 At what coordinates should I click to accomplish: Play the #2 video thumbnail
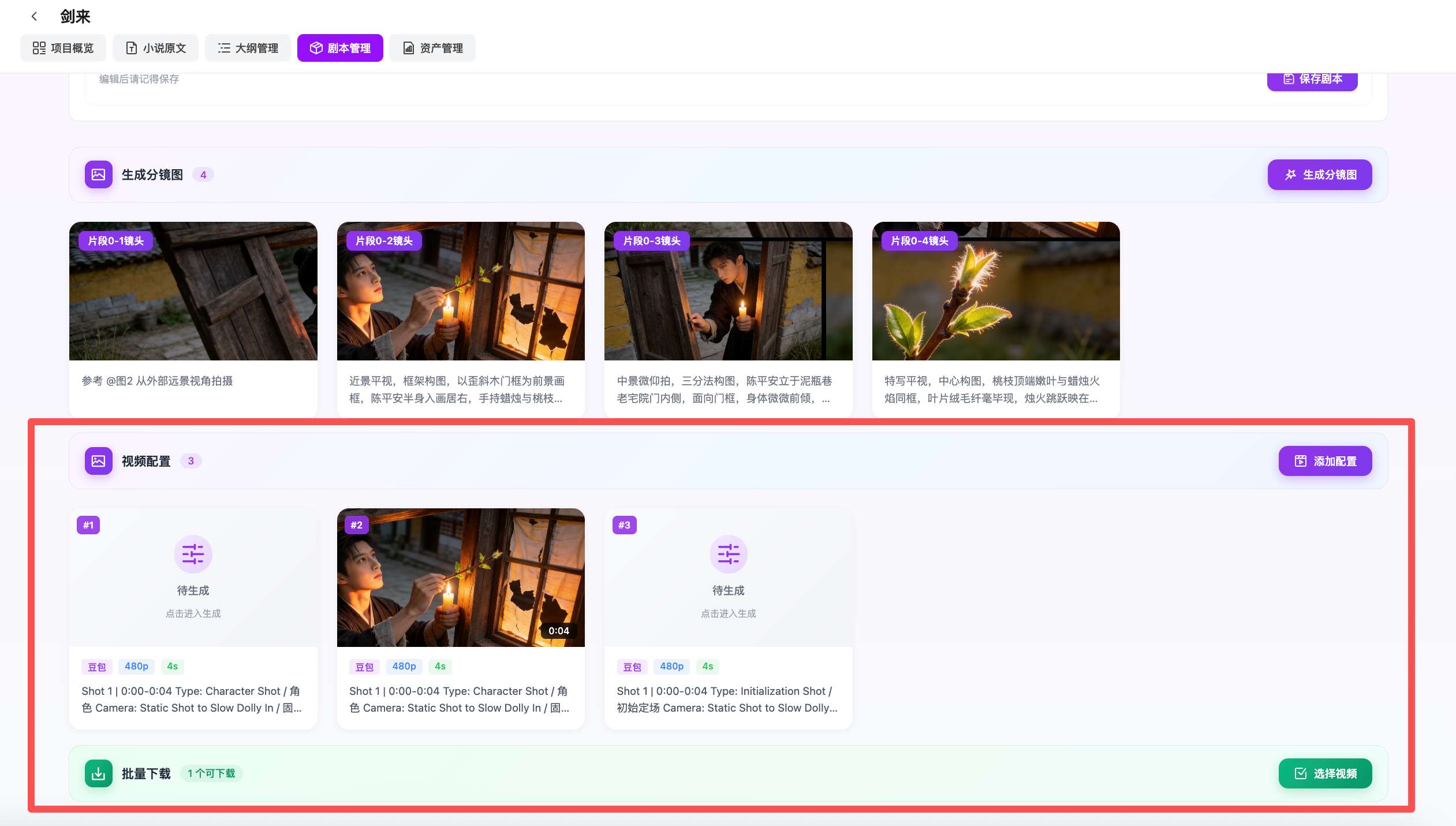coord(461,578)
